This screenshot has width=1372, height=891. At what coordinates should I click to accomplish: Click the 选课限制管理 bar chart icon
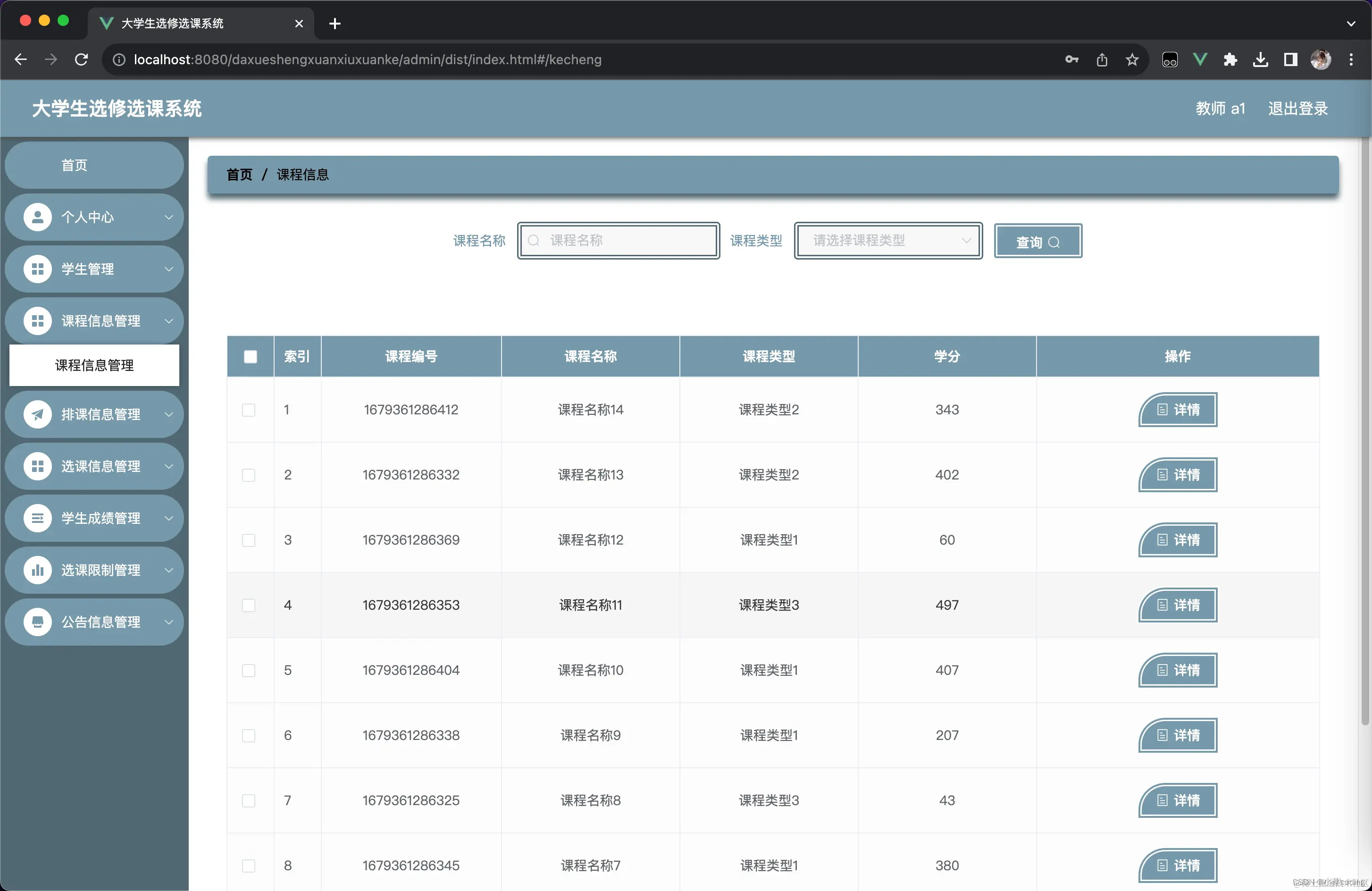click(x=37, y=571)
